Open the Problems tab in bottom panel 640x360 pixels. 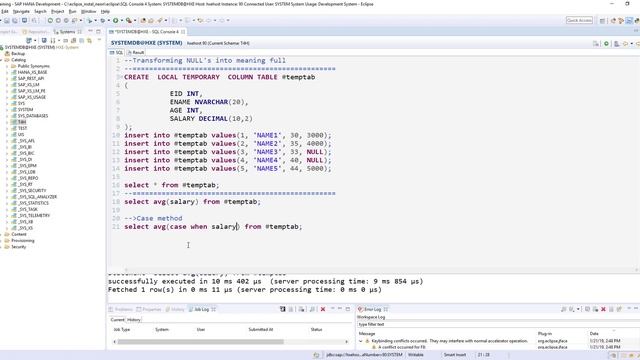(121, 309)
